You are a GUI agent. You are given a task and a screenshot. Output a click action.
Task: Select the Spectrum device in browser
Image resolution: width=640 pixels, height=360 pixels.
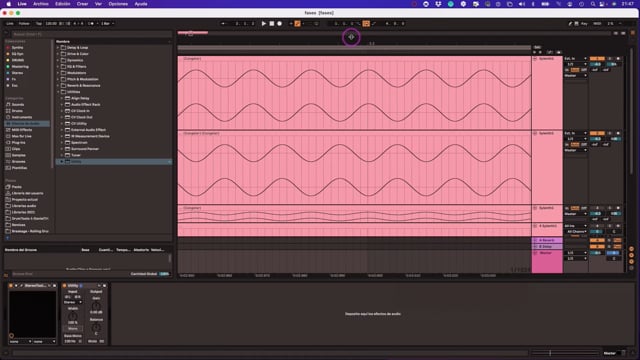pos(79,142)
